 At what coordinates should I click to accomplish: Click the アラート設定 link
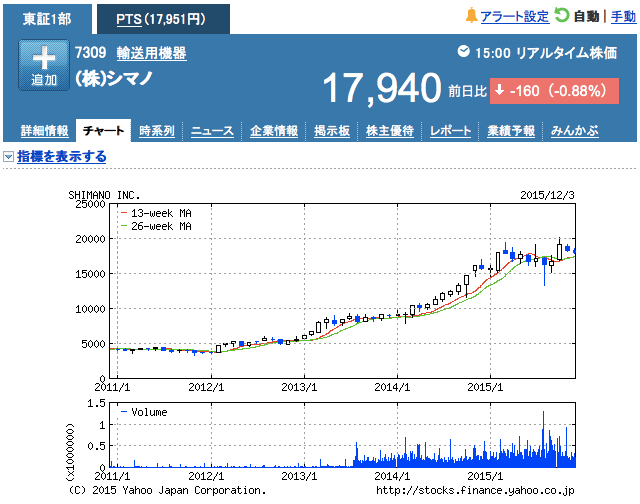[514, 16]
